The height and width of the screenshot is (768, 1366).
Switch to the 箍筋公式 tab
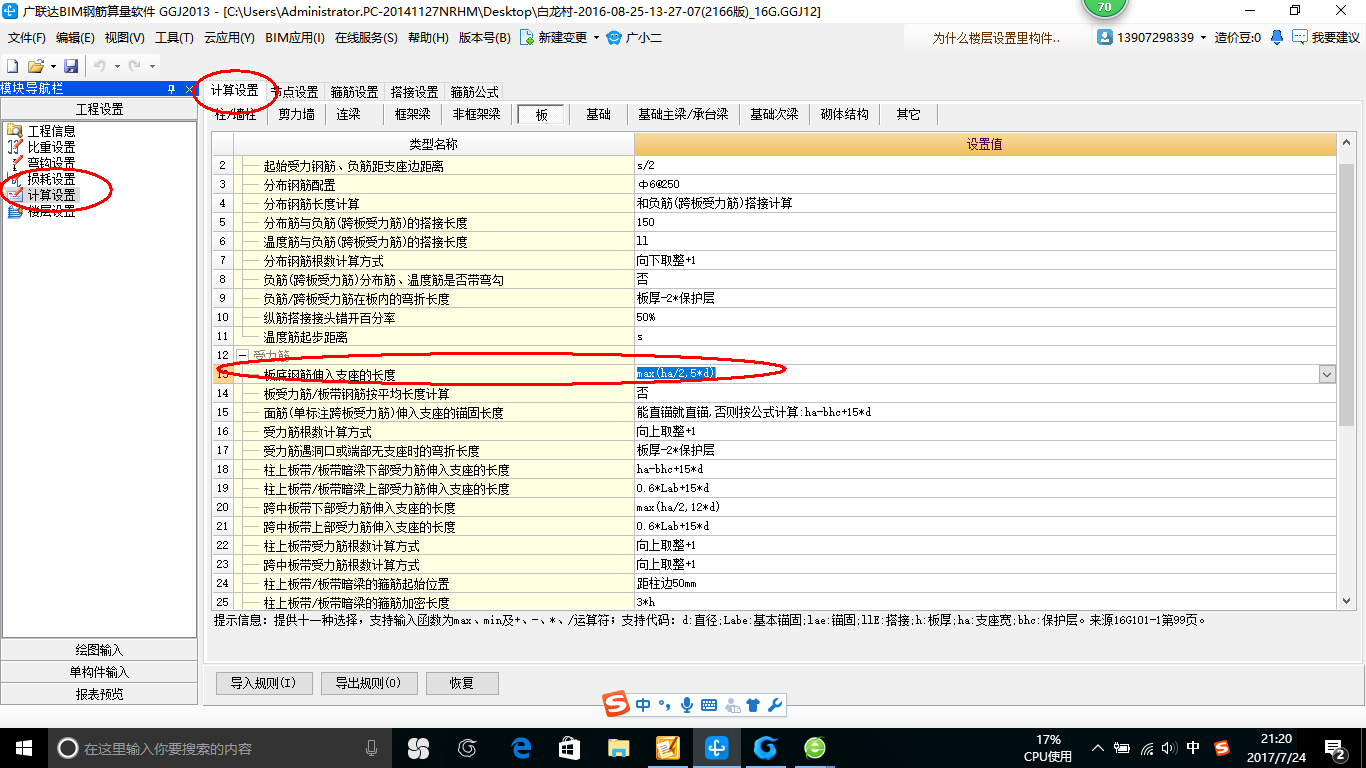coord(475,92)
